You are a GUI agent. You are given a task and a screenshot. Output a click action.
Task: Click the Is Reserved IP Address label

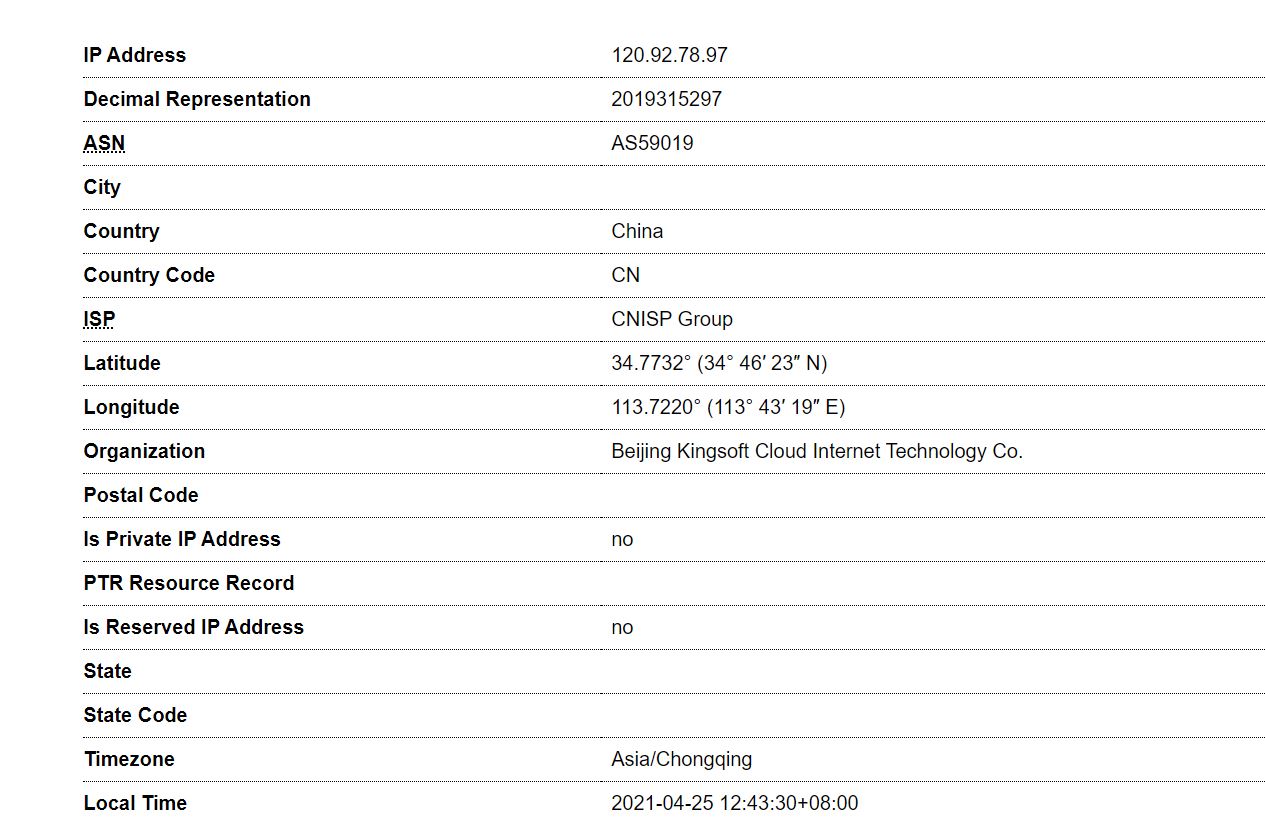[x=194, y=627]
